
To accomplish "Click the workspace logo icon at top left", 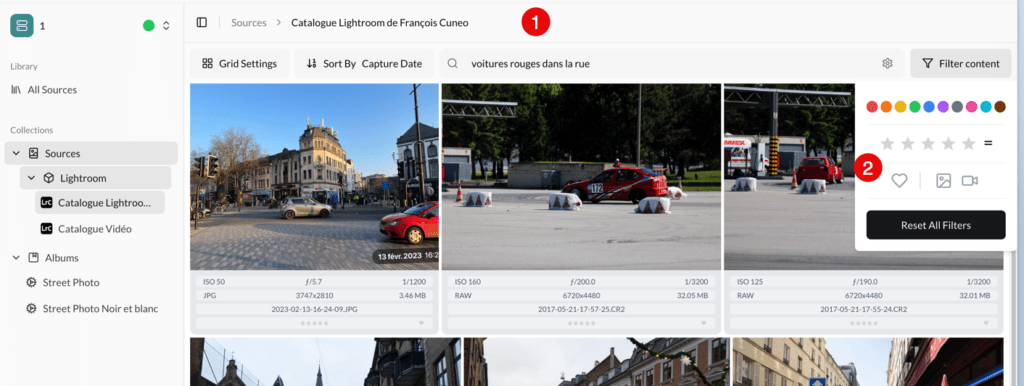I will (x=22, y=25).
